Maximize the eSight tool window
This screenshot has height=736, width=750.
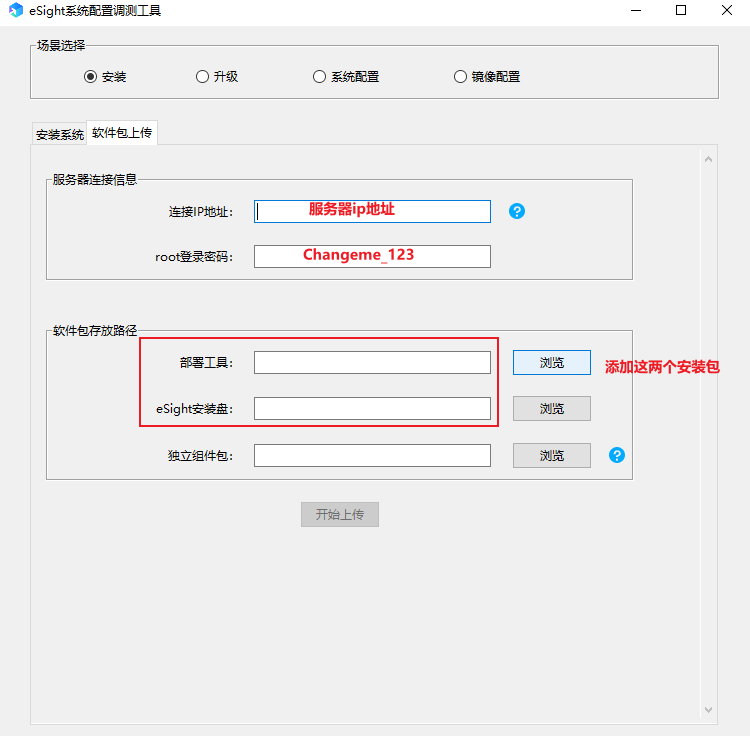click(x=681, y=11)
